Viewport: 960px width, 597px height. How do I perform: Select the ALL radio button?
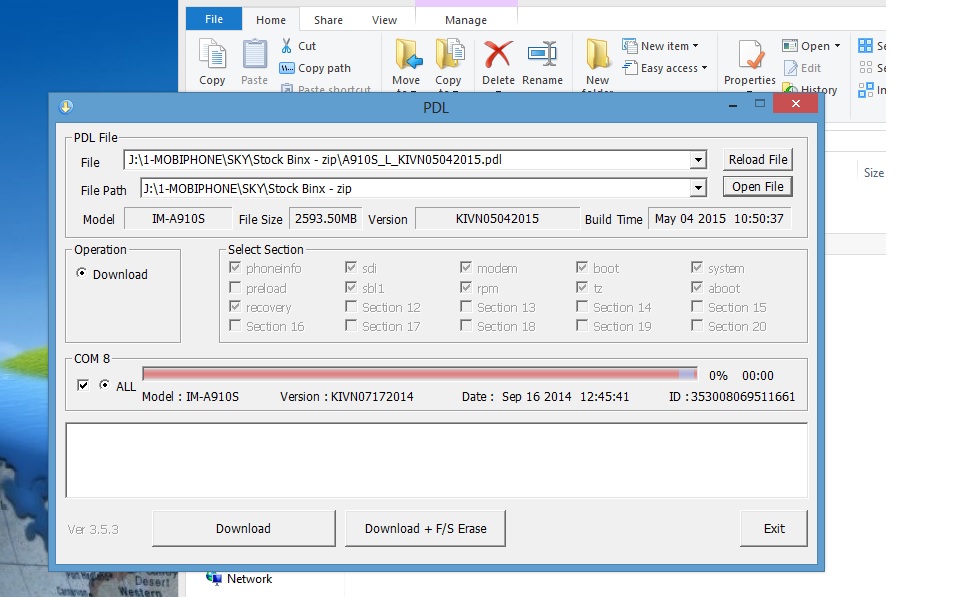pyautogui.click(x=104, y=385)
